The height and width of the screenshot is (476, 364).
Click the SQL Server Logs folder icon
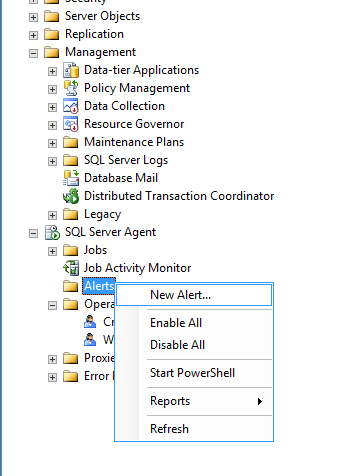(x=71, y=160)
